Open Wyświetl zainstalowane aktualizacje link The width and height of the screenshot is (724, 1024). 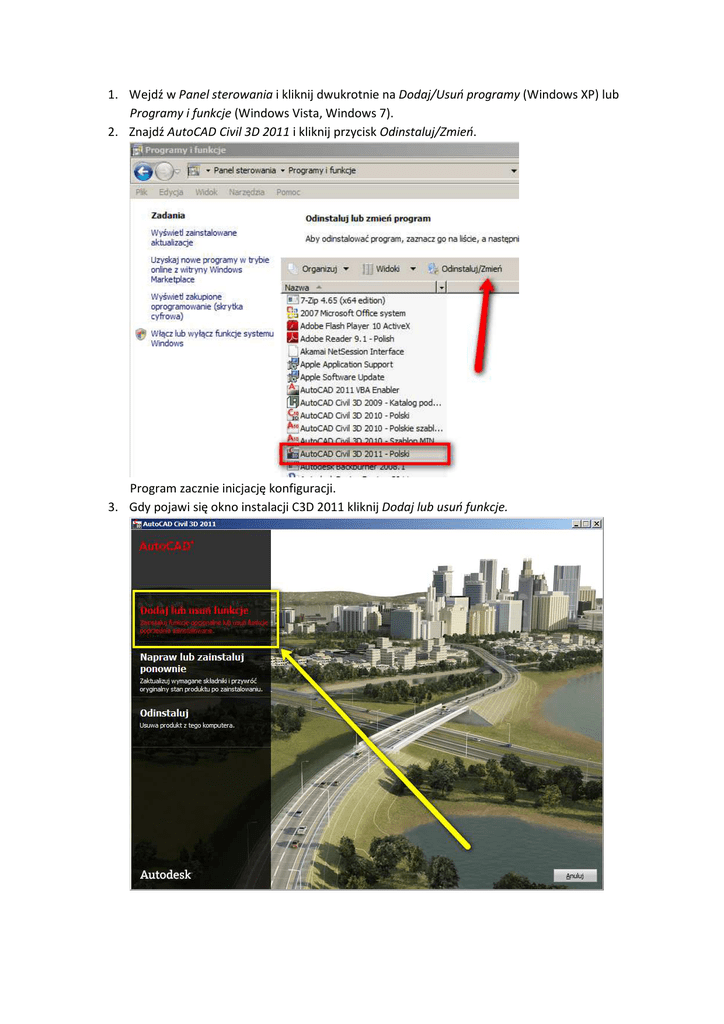tap(193, 237)
